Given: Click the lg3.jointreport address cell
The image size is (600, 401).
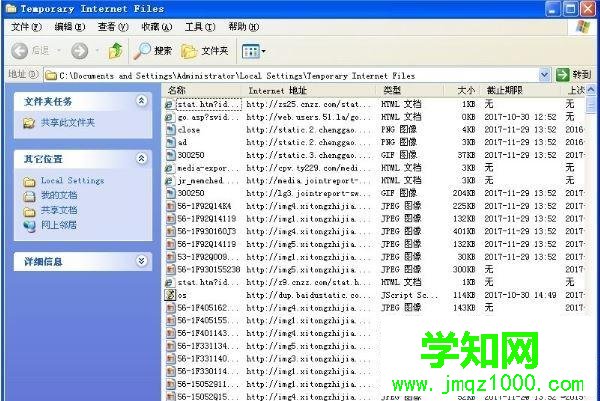Looking at the screenshot, I should pos(308,193).
